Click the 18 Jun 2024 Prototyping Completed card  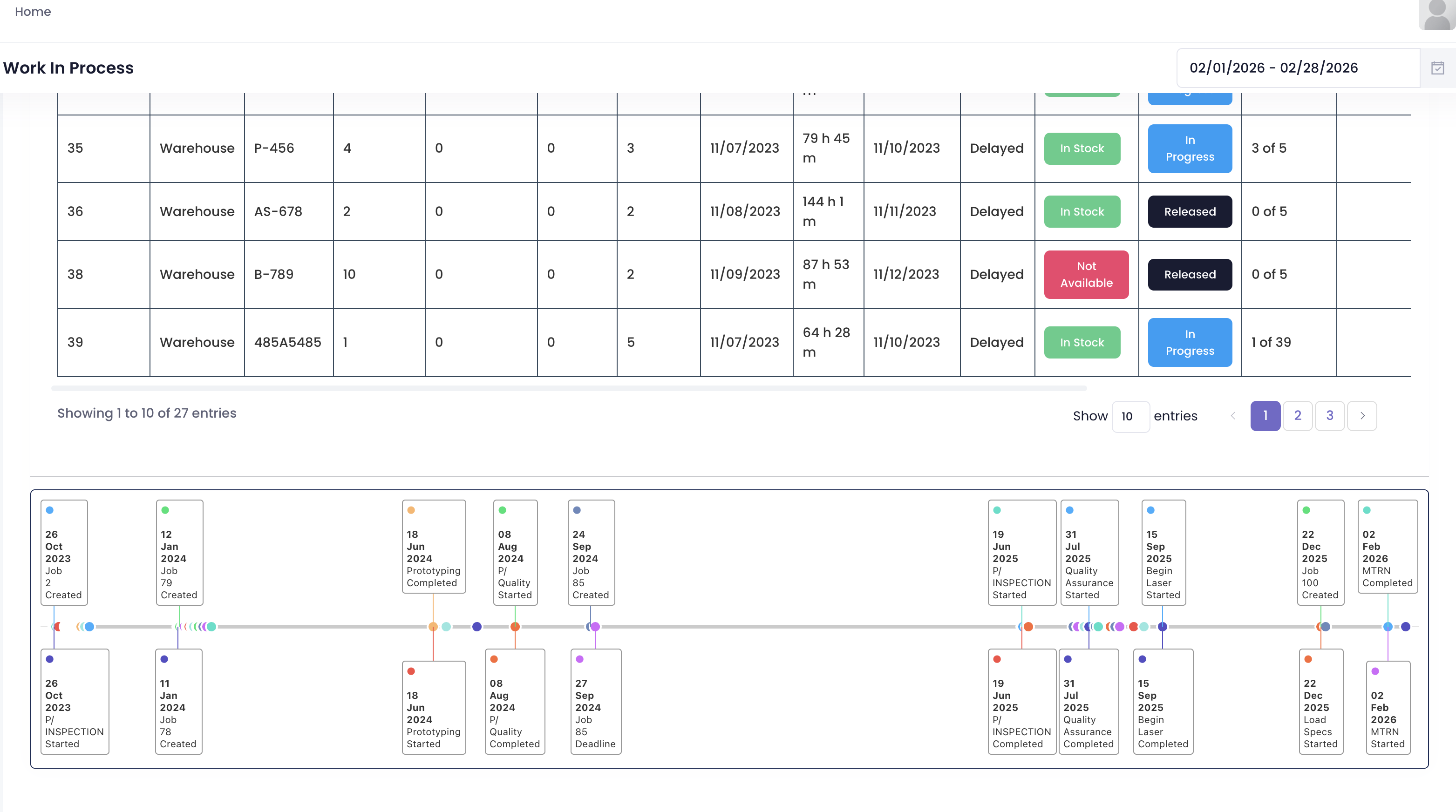[x=434, y=547]
